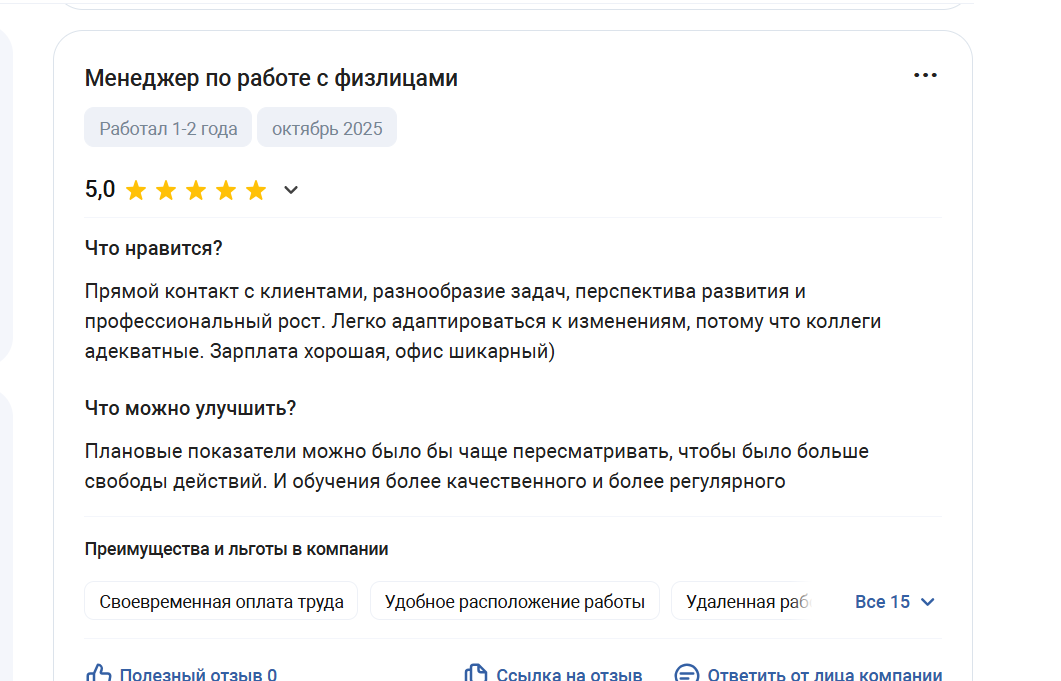Click the first rating star
The image size is (1061, 681).
136,190
